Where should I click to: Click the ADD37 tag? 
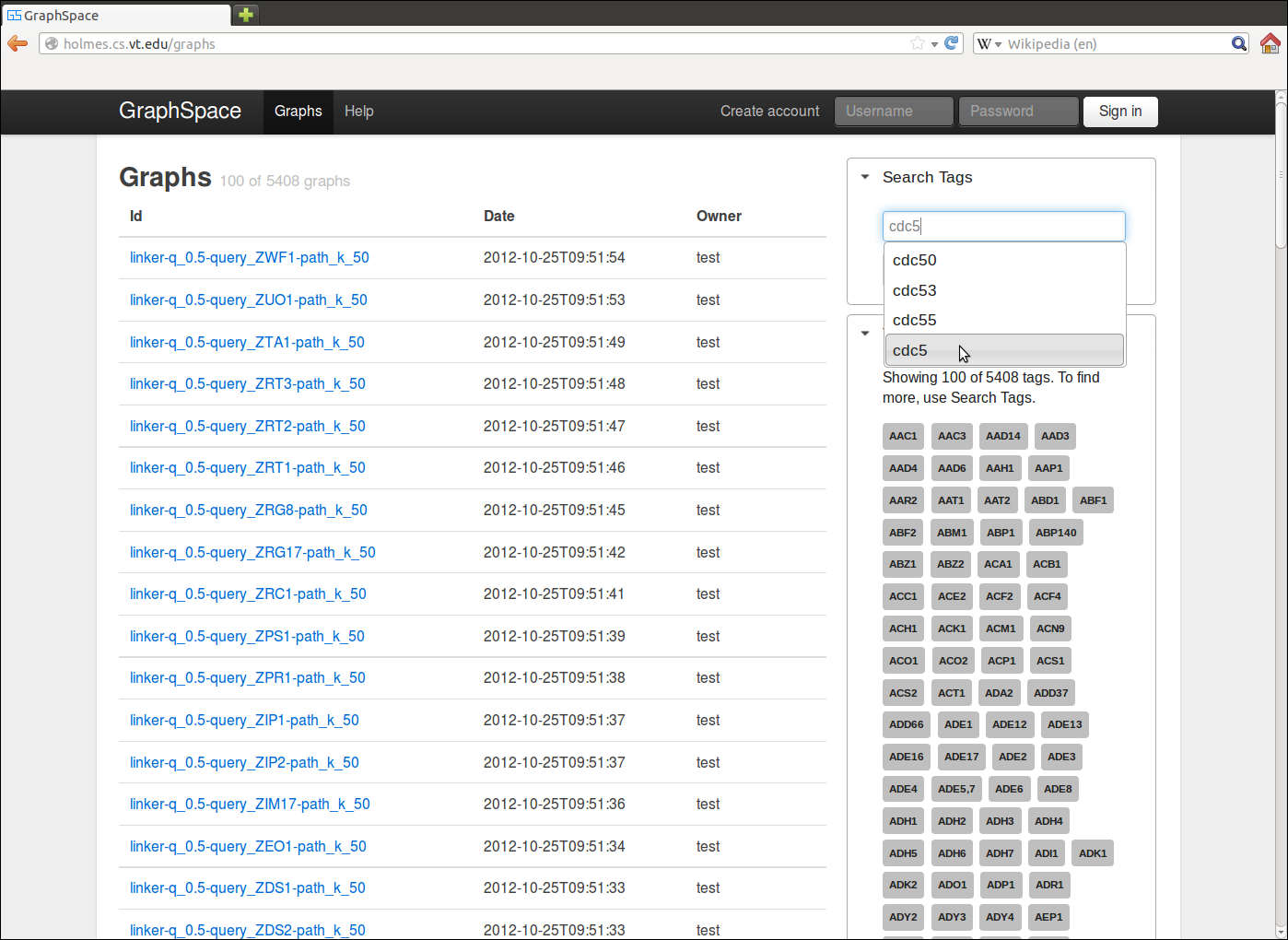pyautogui.click(x=1050, y=693)
